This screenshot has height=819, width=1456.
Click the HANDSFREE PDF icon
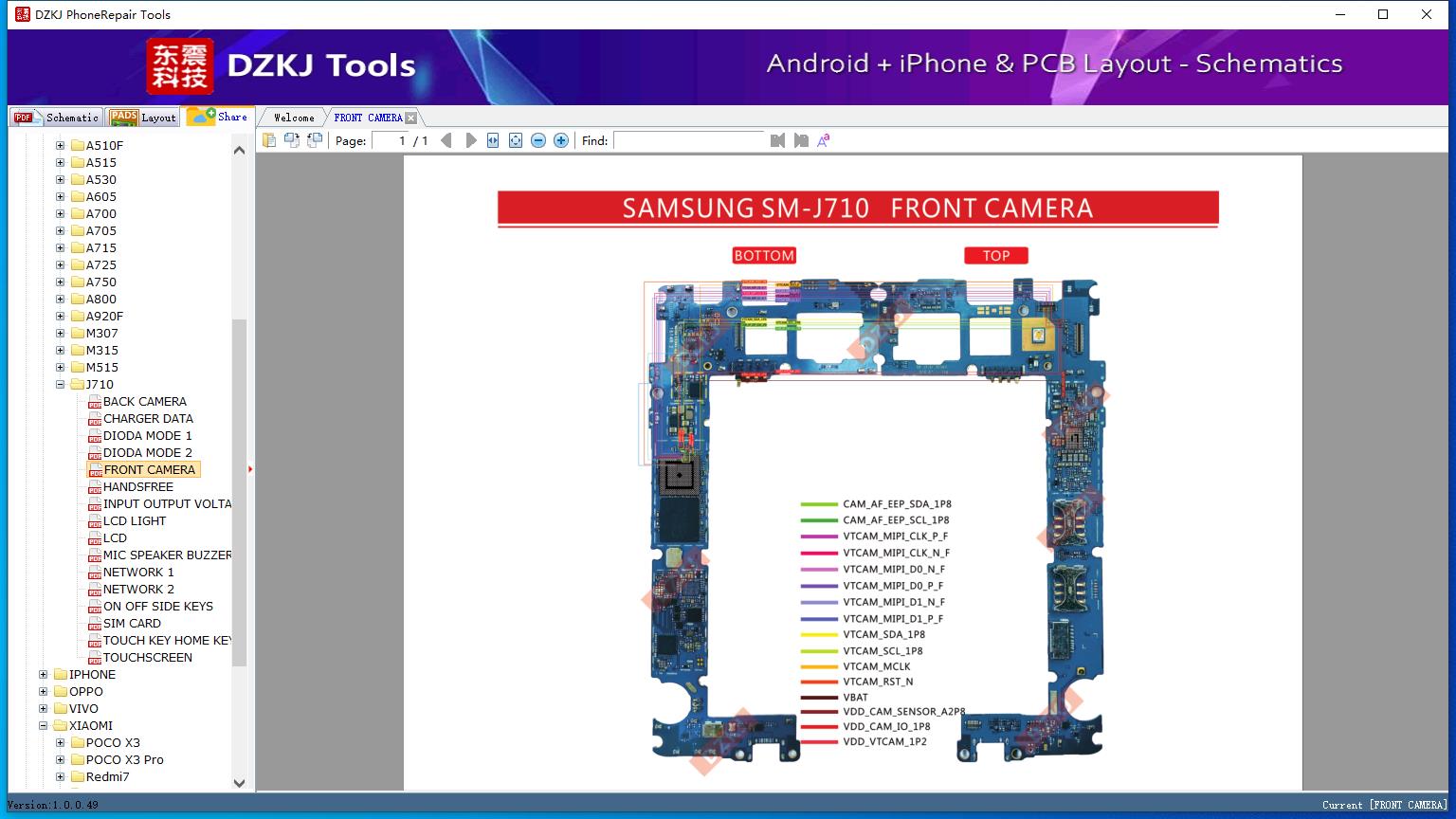(95, 487)
